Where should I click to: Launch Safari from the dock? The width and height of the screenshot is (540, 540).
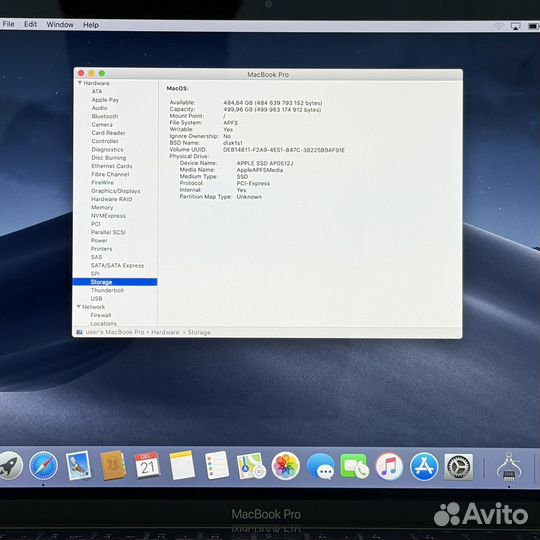[43, 466]
